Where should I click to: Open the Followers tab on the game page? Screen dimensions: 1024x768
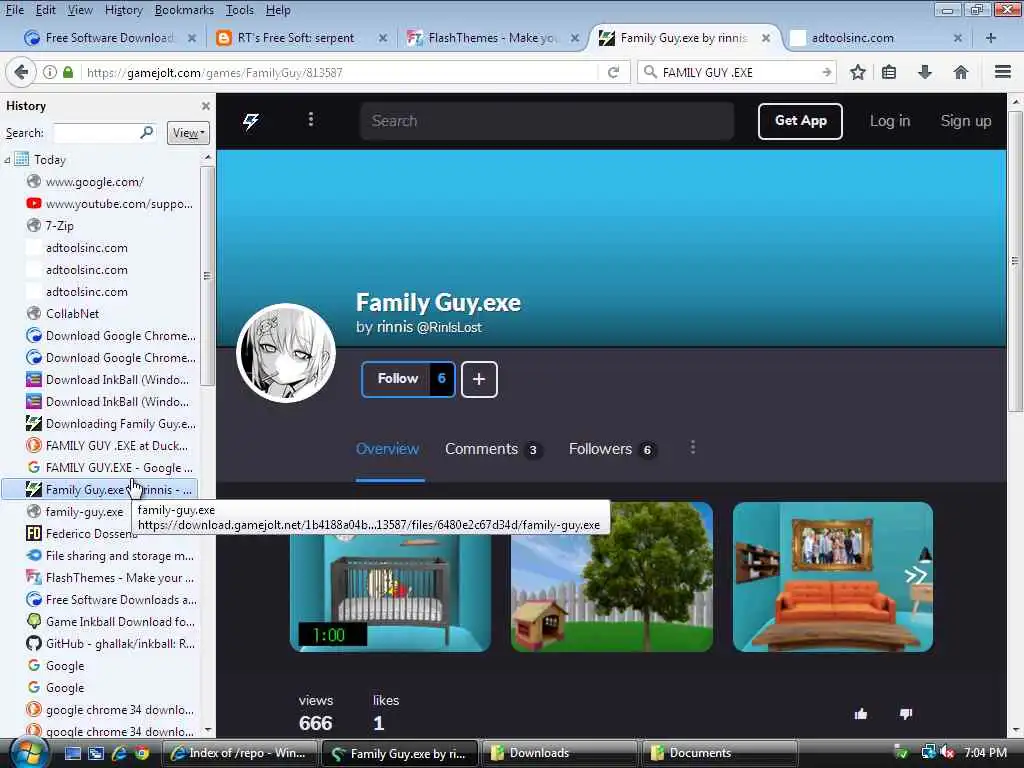[x=613, y=449]
